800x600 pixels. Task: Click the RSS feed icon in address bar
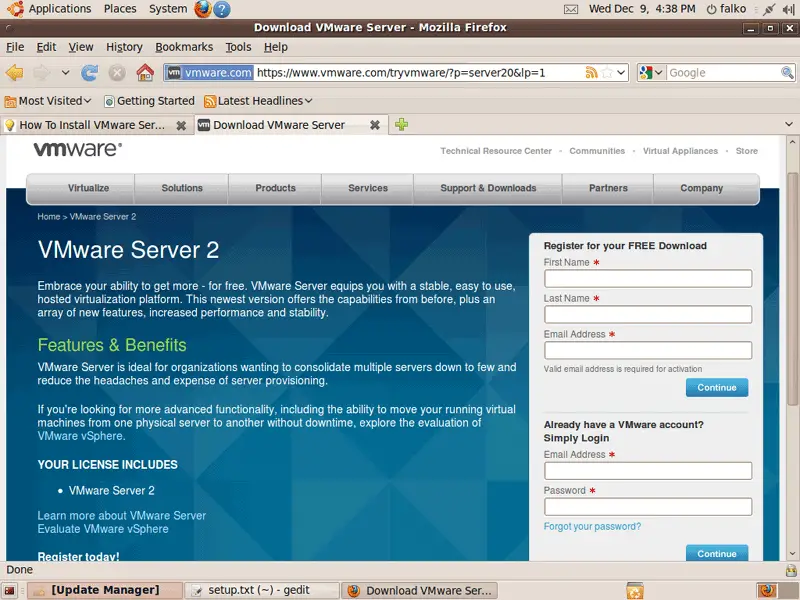[591, 73]
